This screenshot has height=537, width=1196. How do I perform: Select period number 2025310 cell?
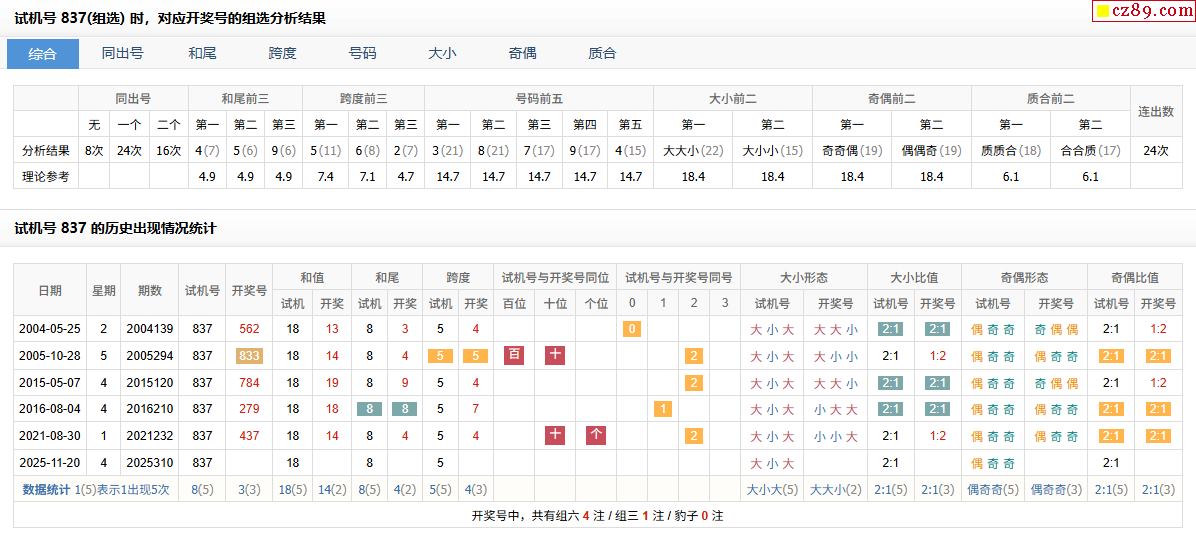click(150, 463)
